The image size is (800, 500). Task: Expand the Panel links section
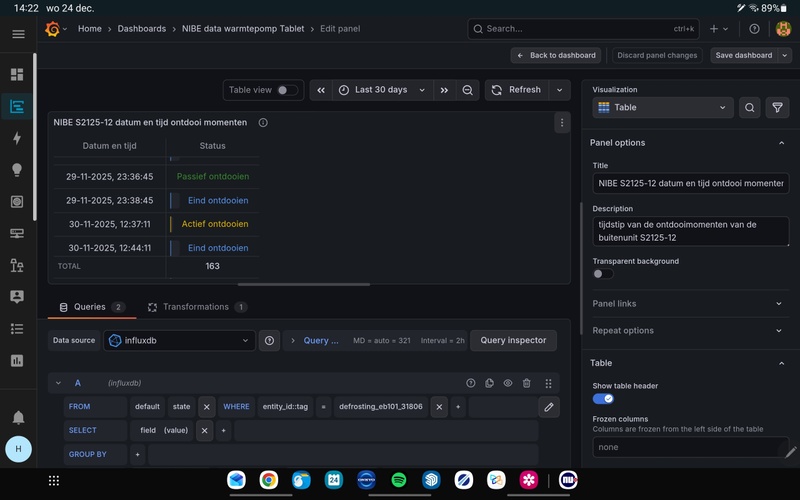click(688, 303)
